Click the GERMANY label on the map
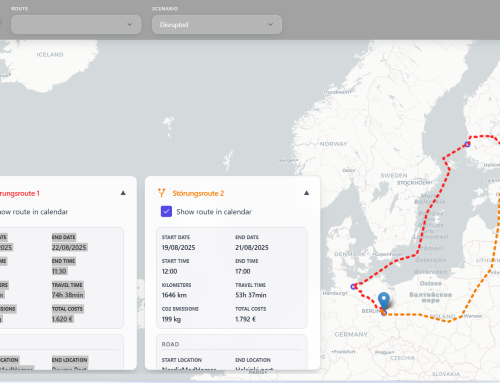Screen dimensions: 500x383 click(x=351, y=334)
